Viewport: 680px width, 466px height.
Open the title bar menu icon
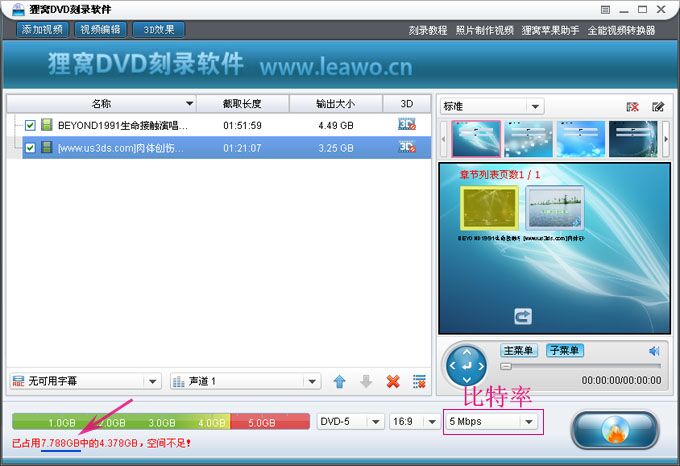tap(605, 9)
